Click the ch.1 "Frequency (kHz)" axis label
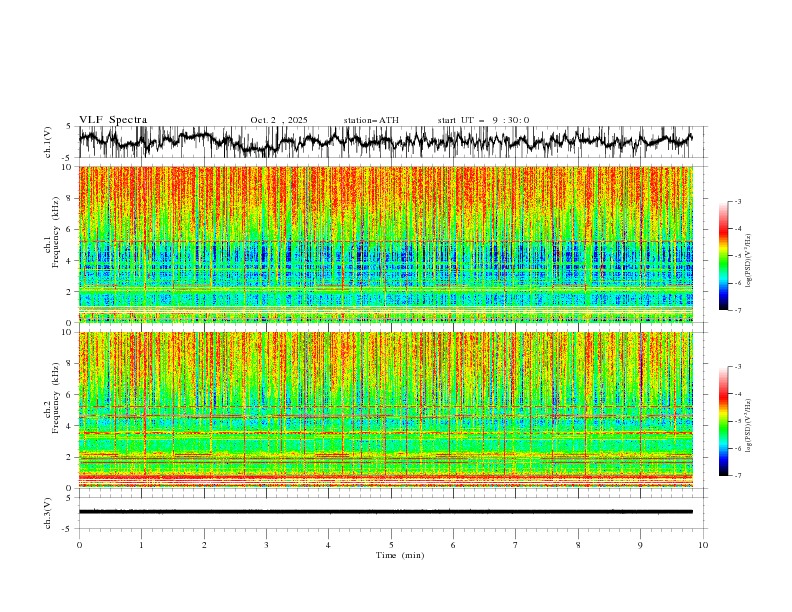The height and width of the screenshot is (612, 792). tap(56, 233)
